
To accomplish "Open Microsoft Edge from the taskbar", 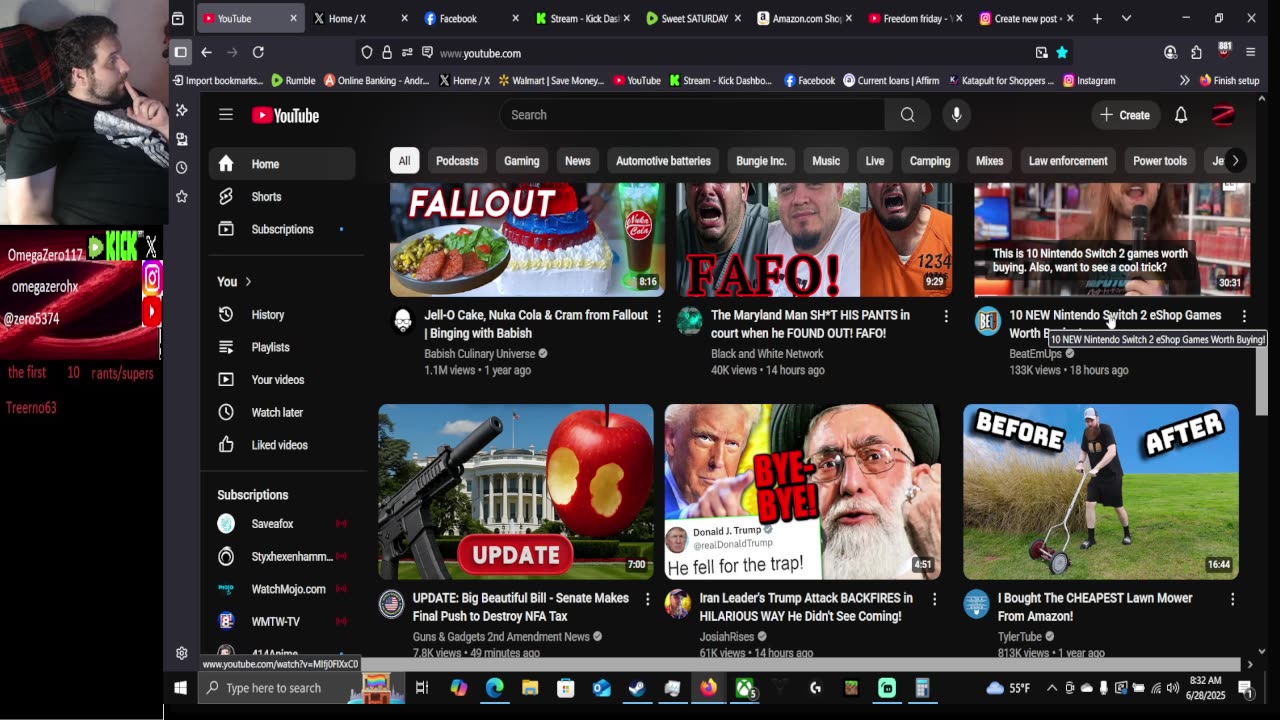I will point(495,688).
